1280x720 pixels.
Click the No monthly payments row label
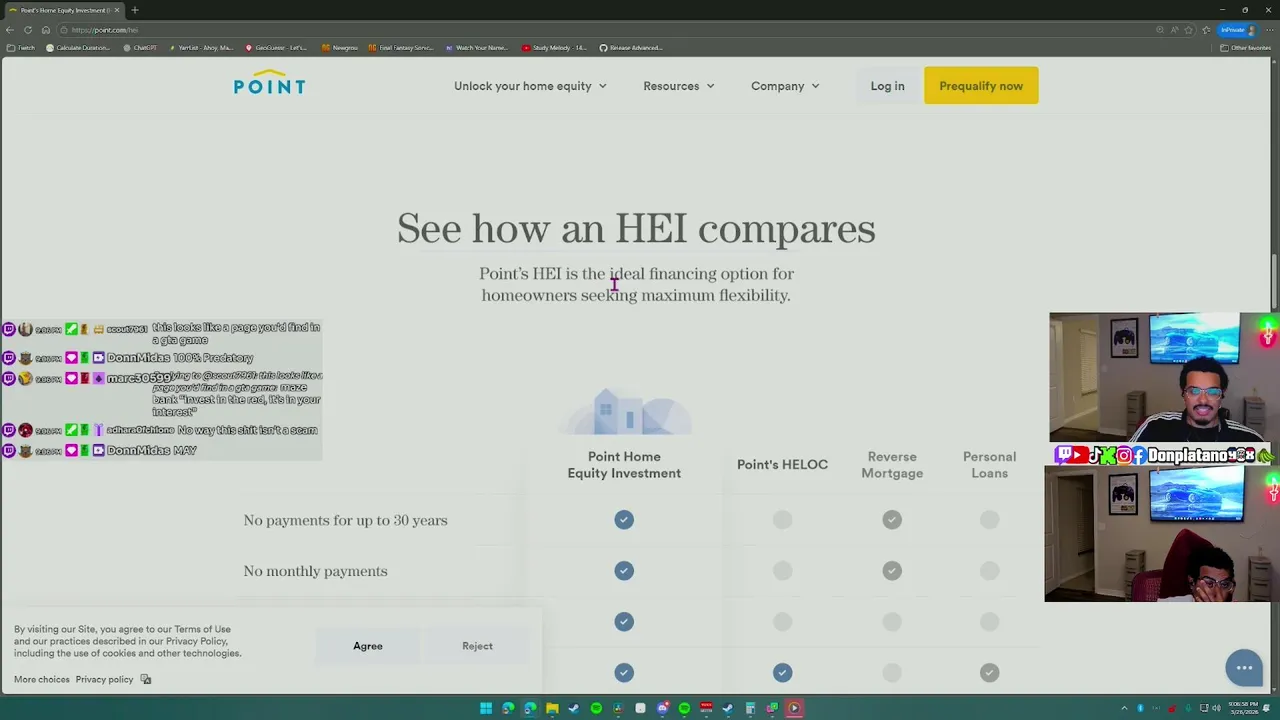pyautogui.click(x=315, y=571)
